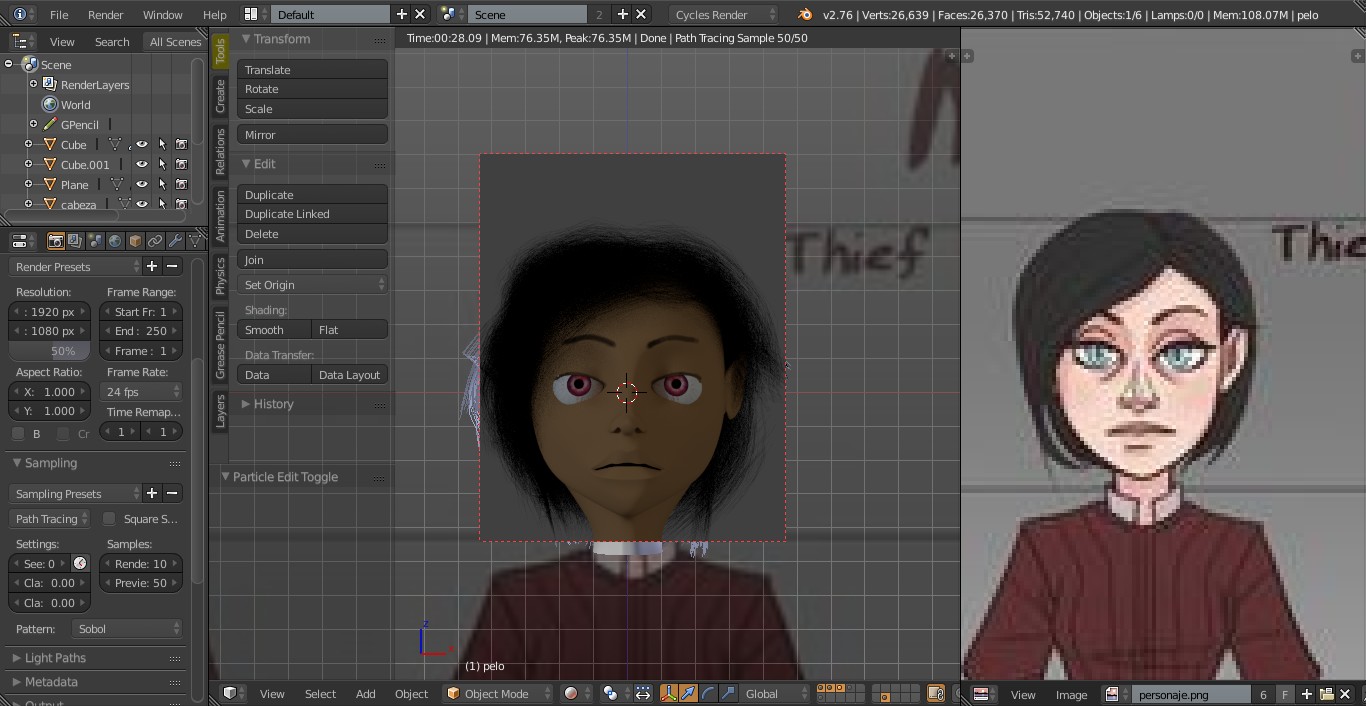This screenshot has width=1366, height=706.
Task: Click the Mirror button
Action: (313, 135)
